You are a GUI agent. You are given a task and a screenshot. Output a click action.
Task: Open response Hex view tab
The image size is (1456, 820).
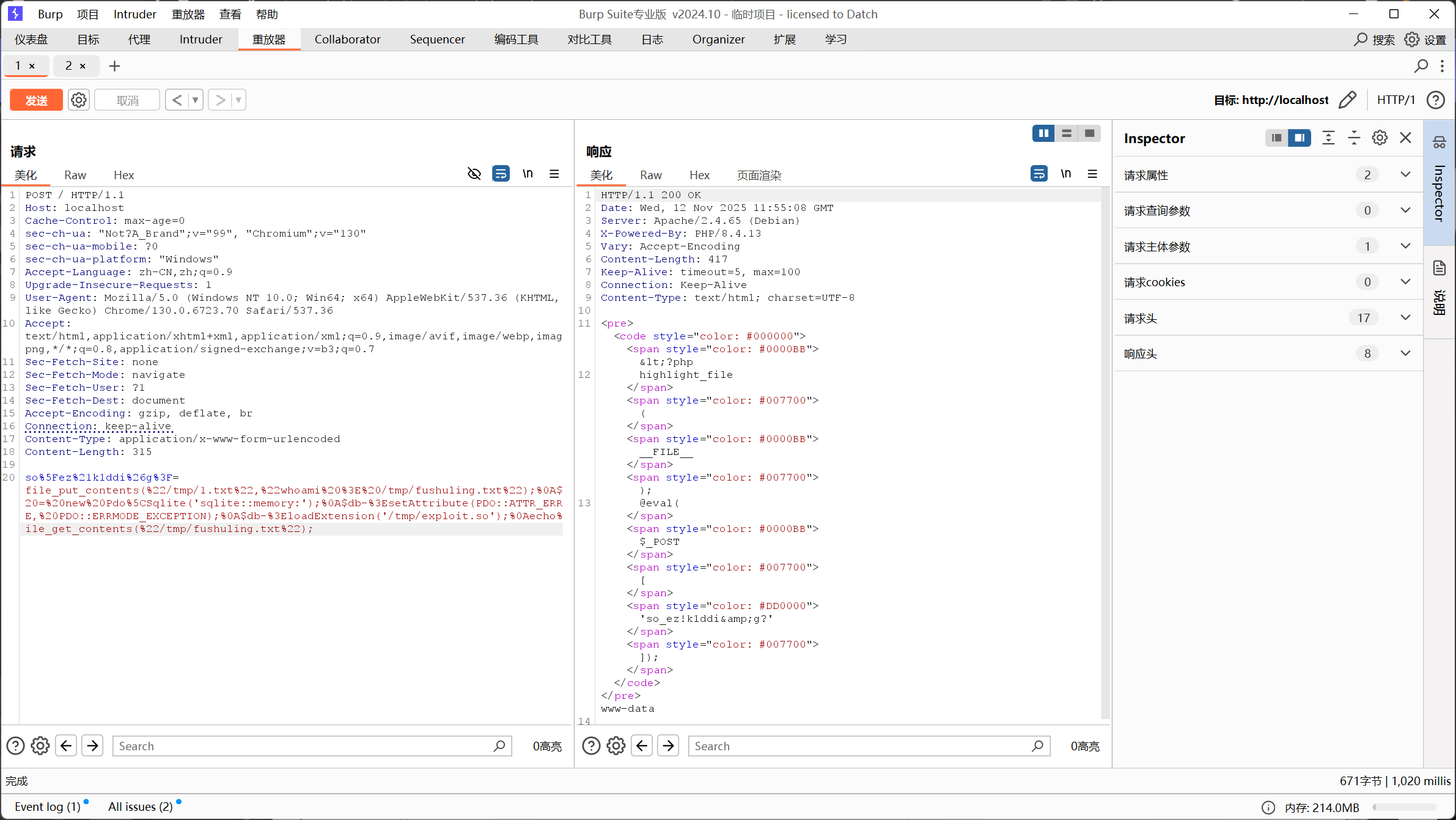pyautogui.click(x=699, y=175)
